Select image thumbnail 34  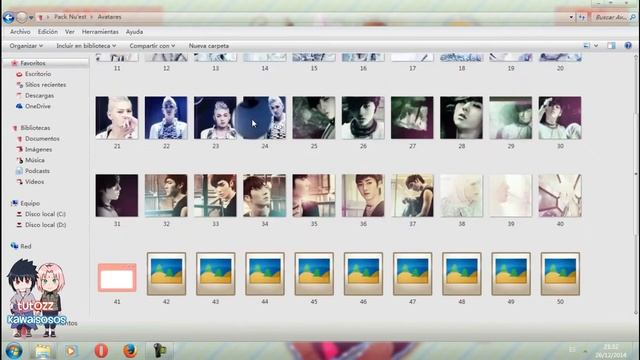264,196
